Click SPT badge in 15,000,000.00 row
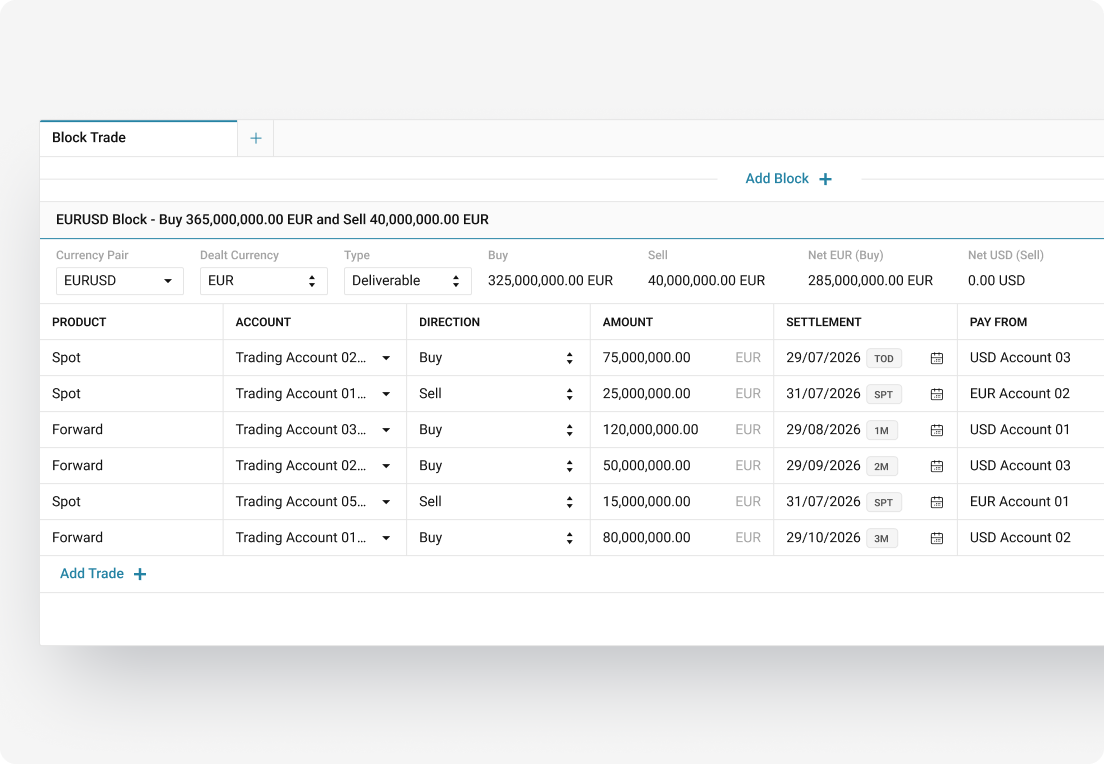The height and width of the screenshot is (764, 1104). point(884,502)
